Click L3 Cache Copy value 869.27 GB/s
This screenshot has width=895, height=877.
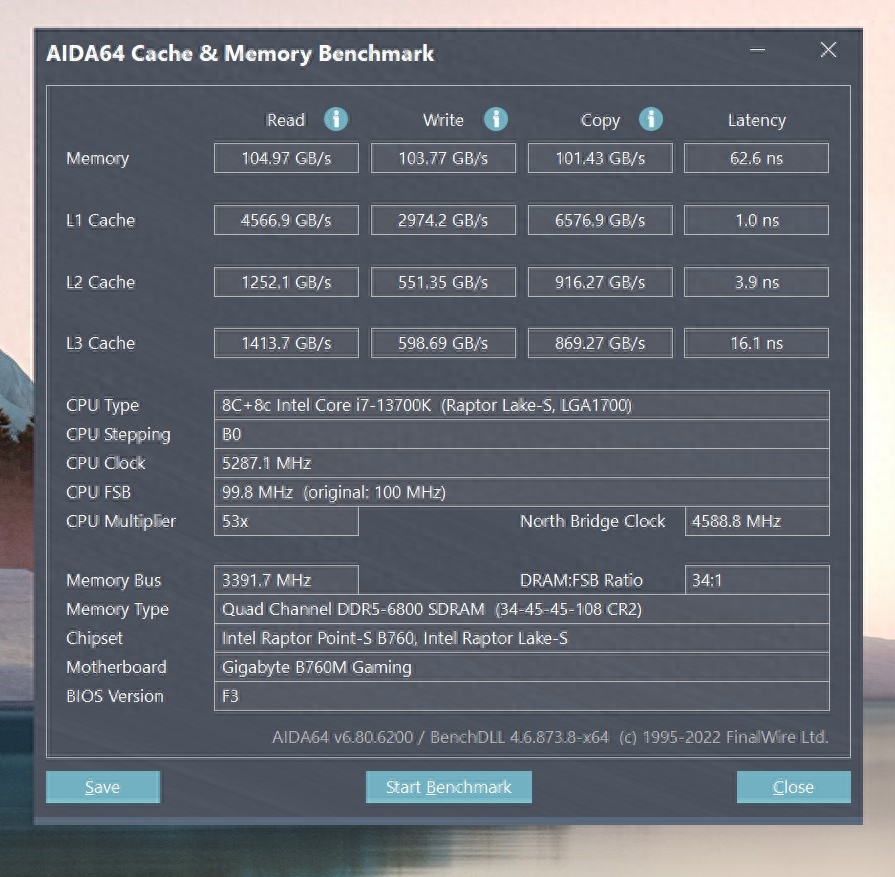coord(600,343)
